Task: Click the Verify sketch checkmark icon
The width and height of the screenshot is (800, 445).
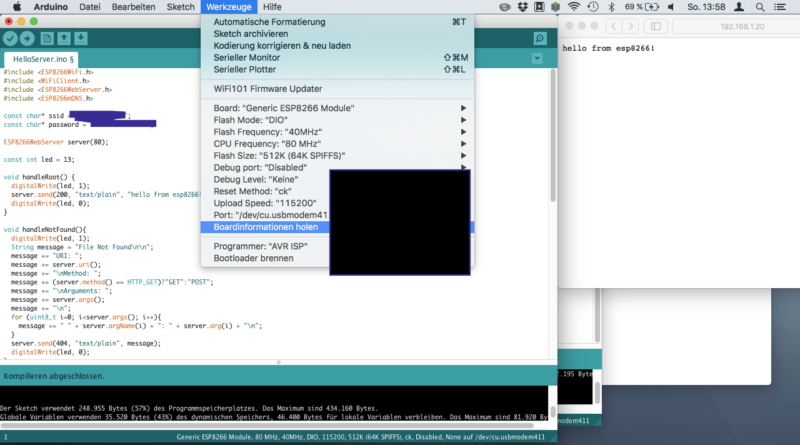Action: [10, 38]
